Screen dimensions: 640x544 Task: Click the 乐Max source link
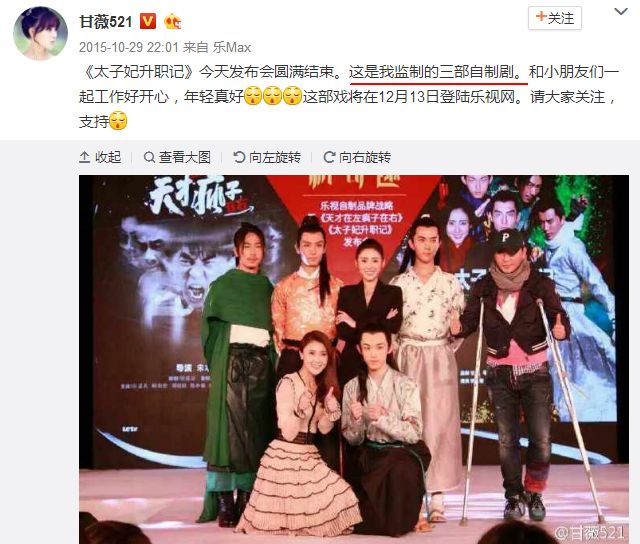[x=231, y=47]
